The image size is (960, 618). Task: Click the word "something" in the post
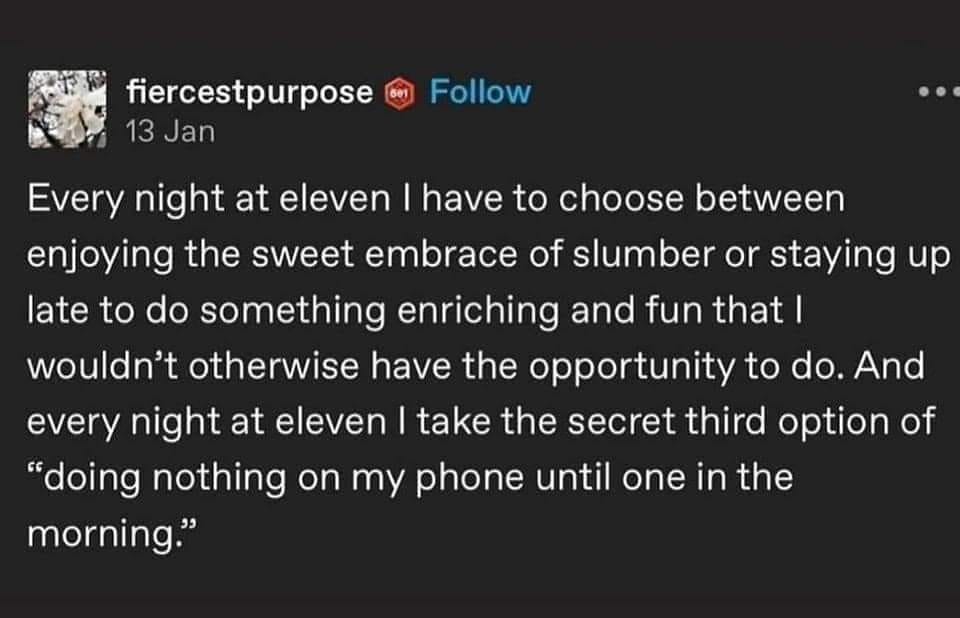(x=276, y=310)
